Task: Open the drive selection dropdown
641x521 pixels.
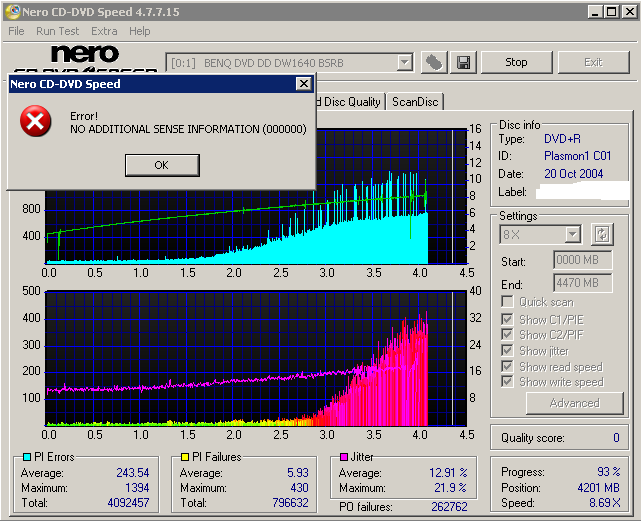Action: click(x=404, y=63)
